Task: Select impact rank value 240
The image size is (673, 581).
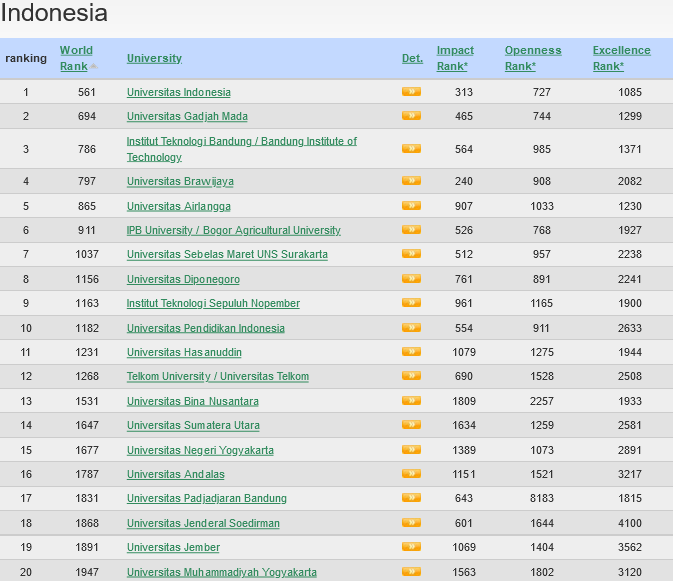Action: click(x=464, y=181)
